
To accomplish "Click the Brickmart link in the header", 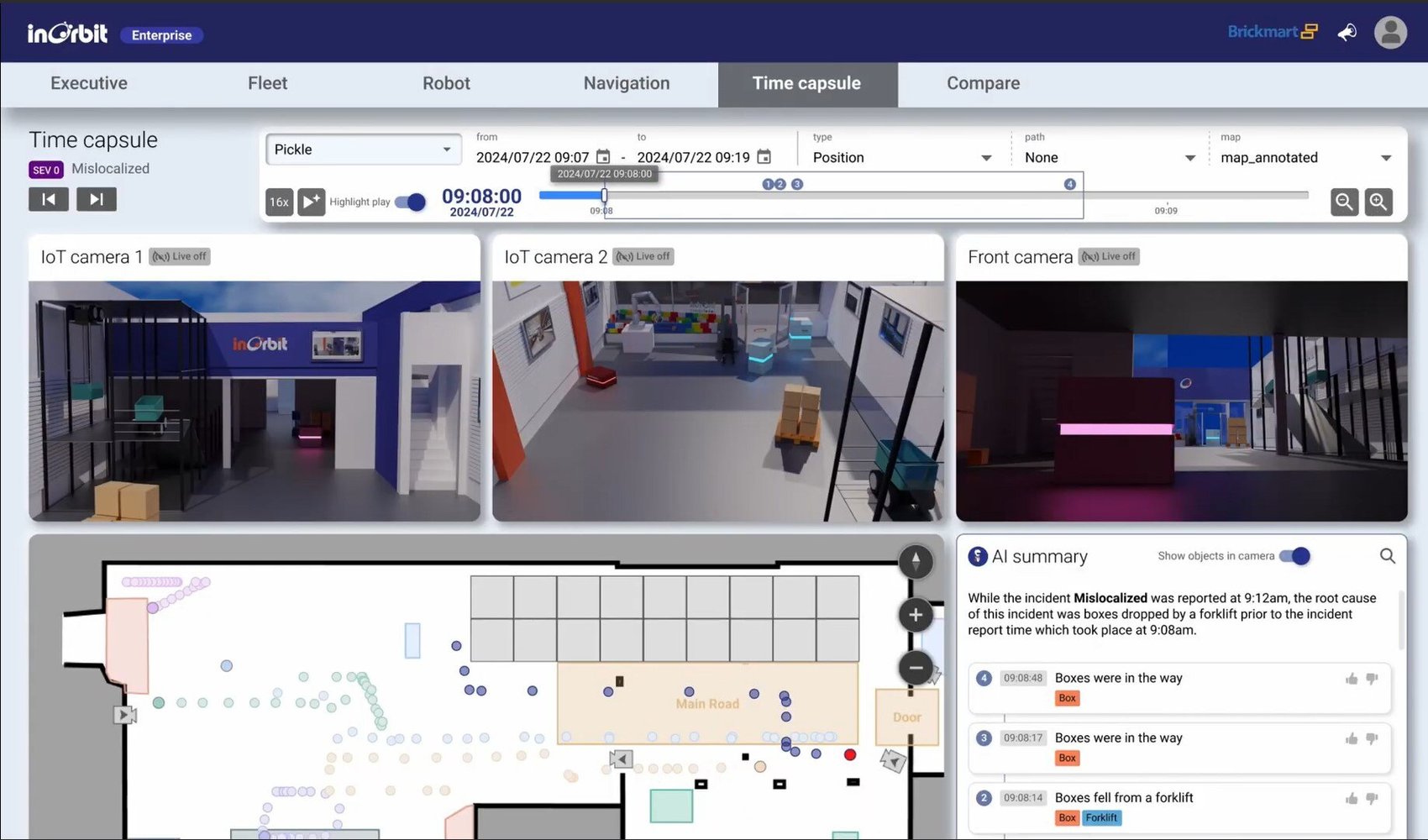I will pyautogui.click(x=1263, y=31).
